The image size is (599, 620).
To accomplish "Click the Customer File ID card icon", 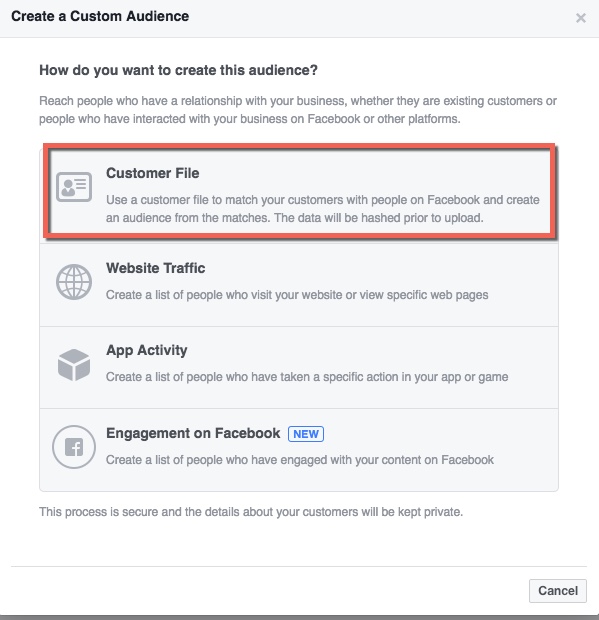I will coord(74,187).
